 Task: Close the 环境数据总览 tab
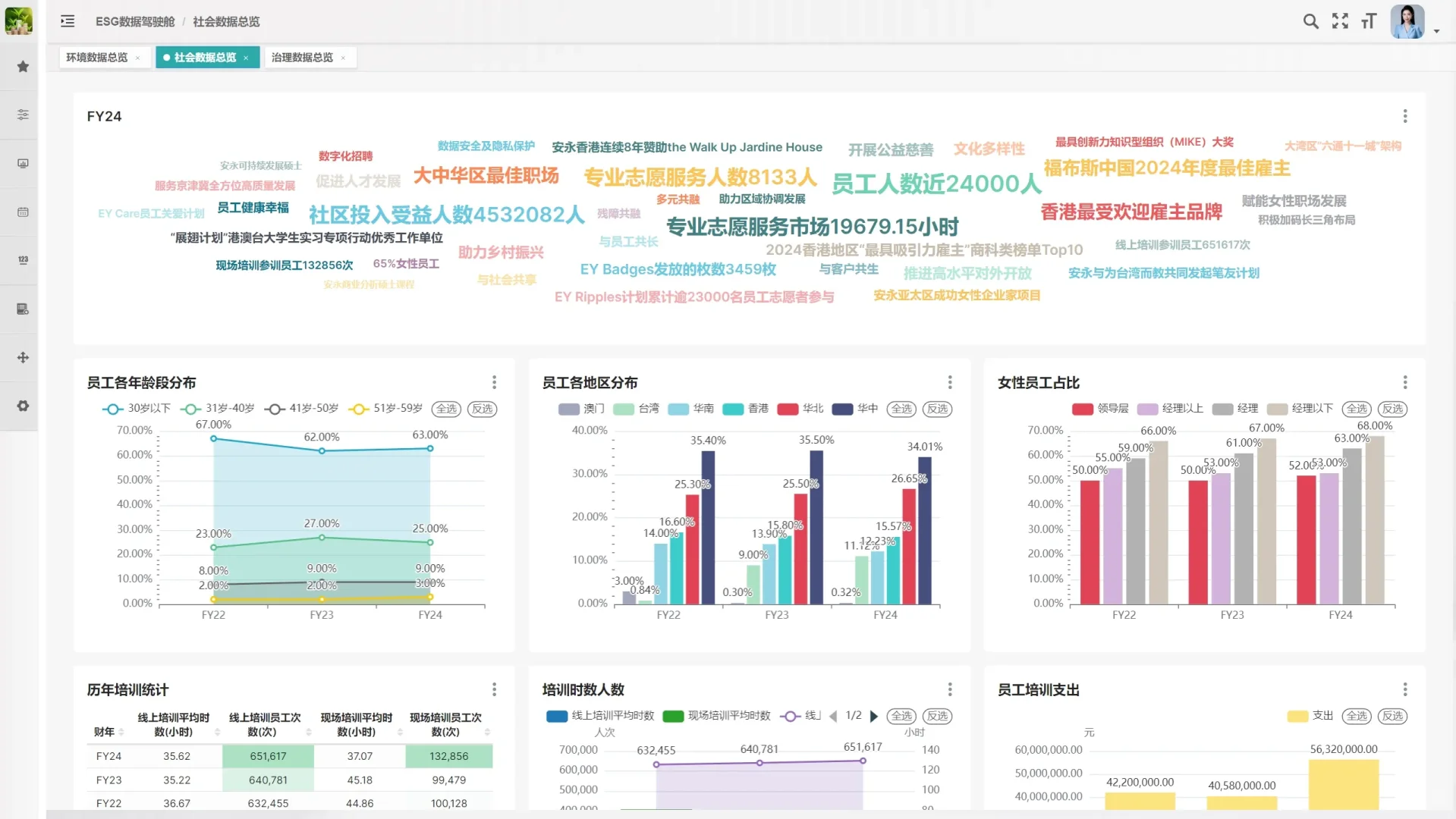coord(137,58)
